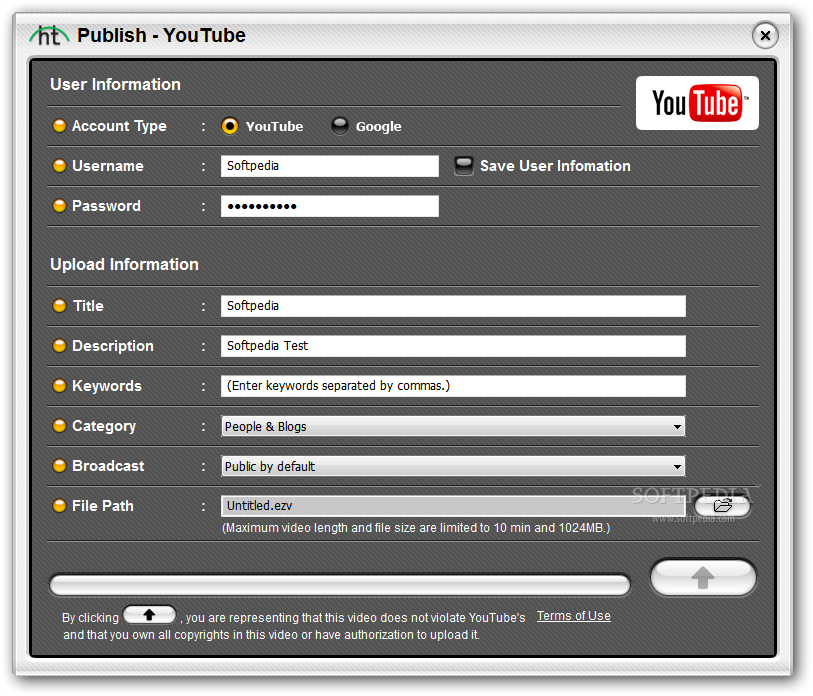Click the Publish - YouTube title text

point(161,35)
